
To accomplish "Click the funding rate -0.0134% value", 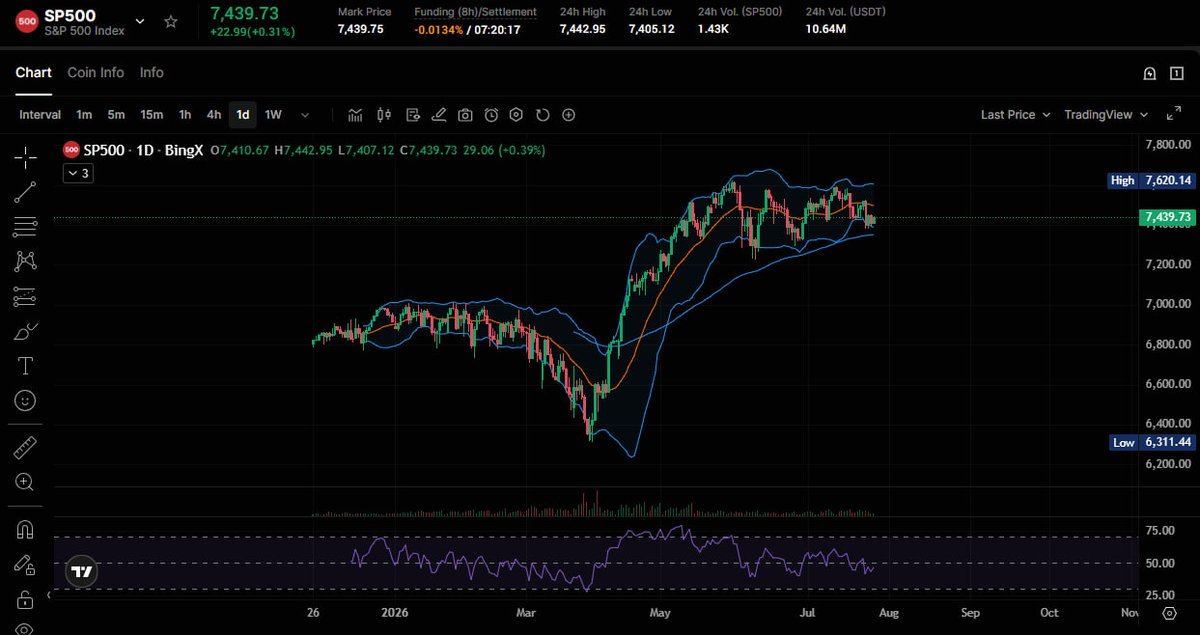I will click(x=437, y=29).
